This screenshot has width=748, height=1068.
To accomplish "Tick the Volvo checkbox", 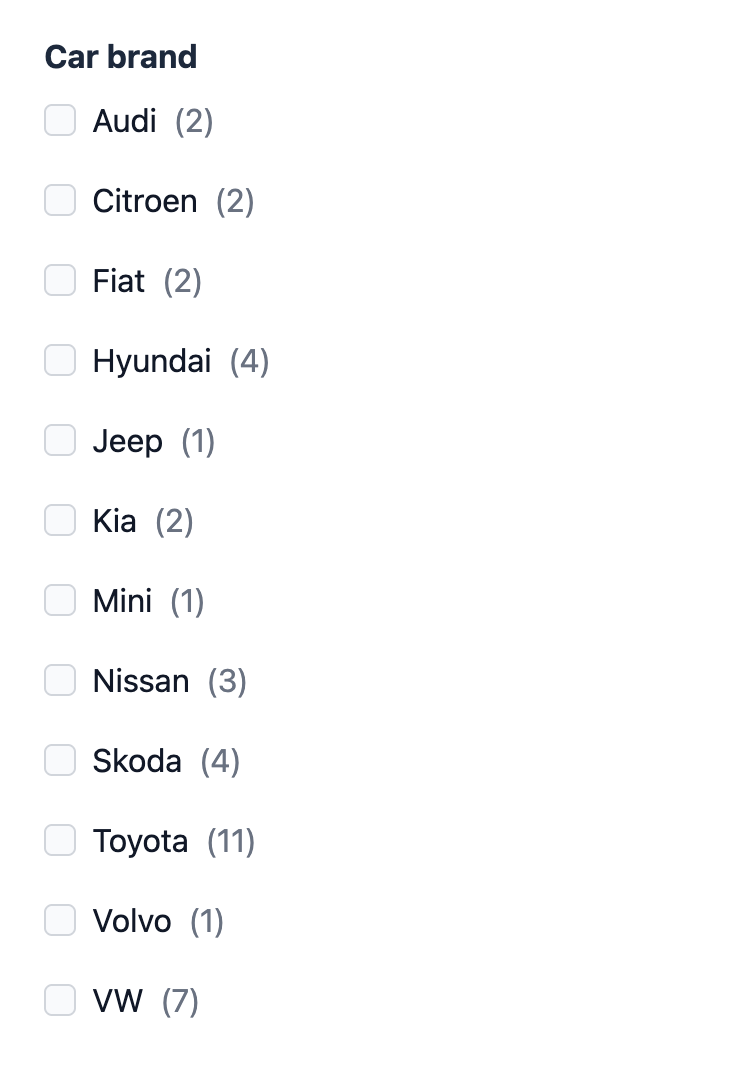I will [x=60, y=920].
